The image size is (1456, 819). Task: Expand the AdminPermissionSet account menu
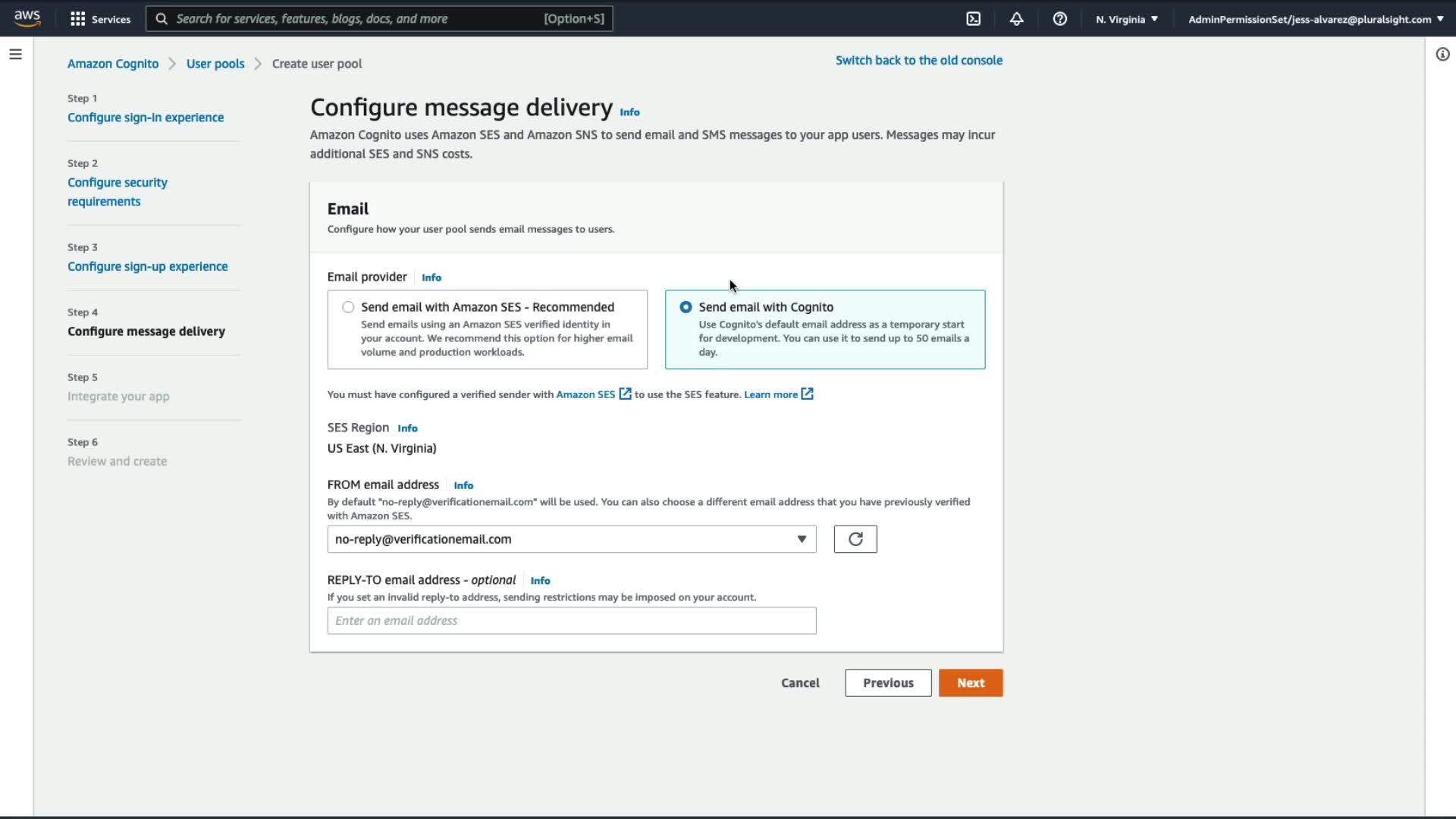tap(1315, 19)
